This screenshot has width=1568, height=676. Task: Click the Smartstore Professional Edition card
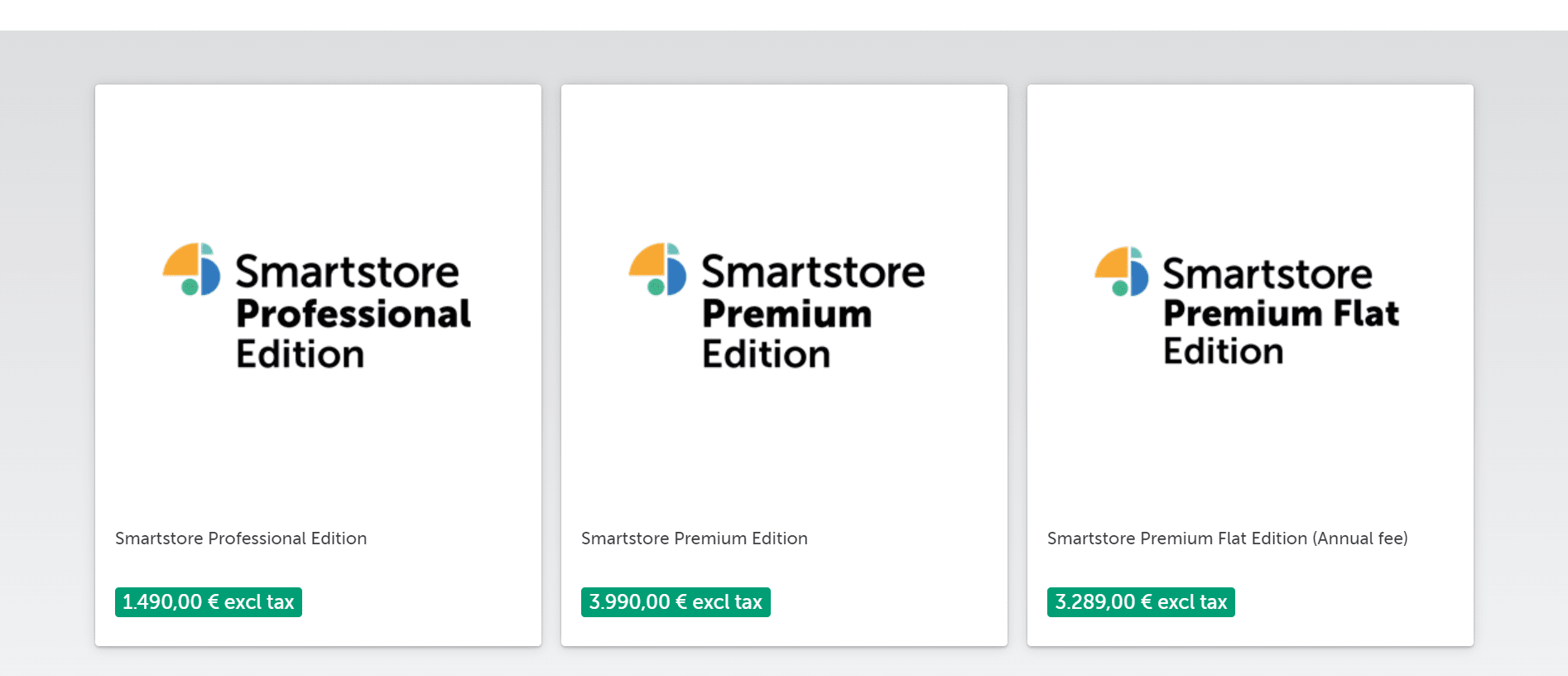click(x=318, y=365)
